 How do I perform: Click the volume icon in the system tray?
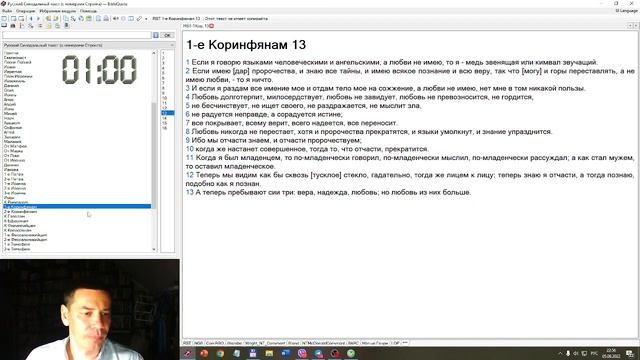576,353
